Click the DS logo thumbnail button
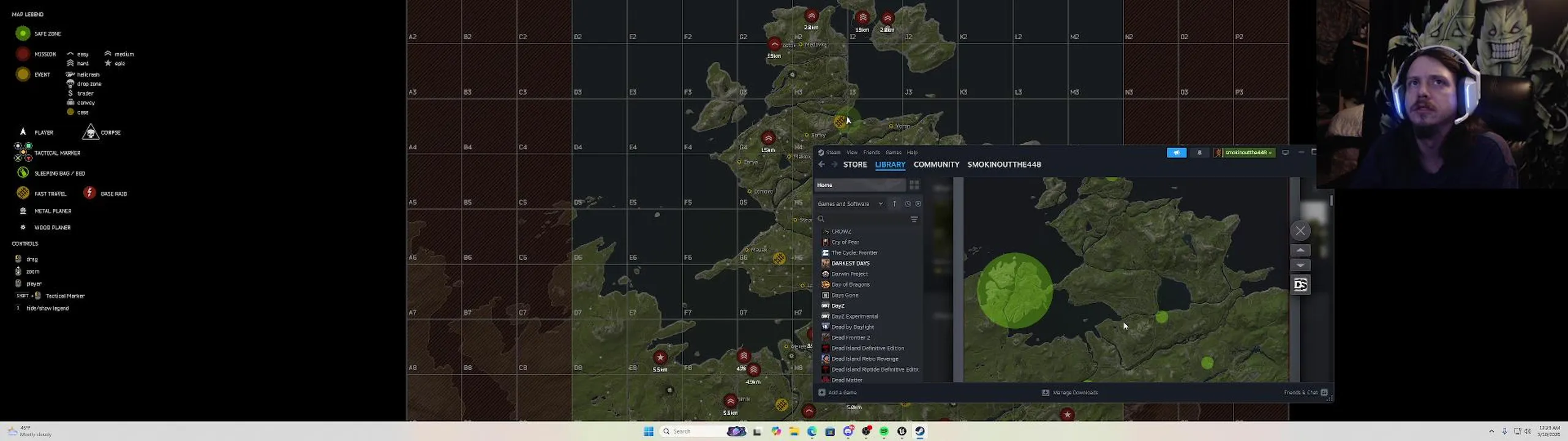The image size is (1568, 441). pos(1300,285)
